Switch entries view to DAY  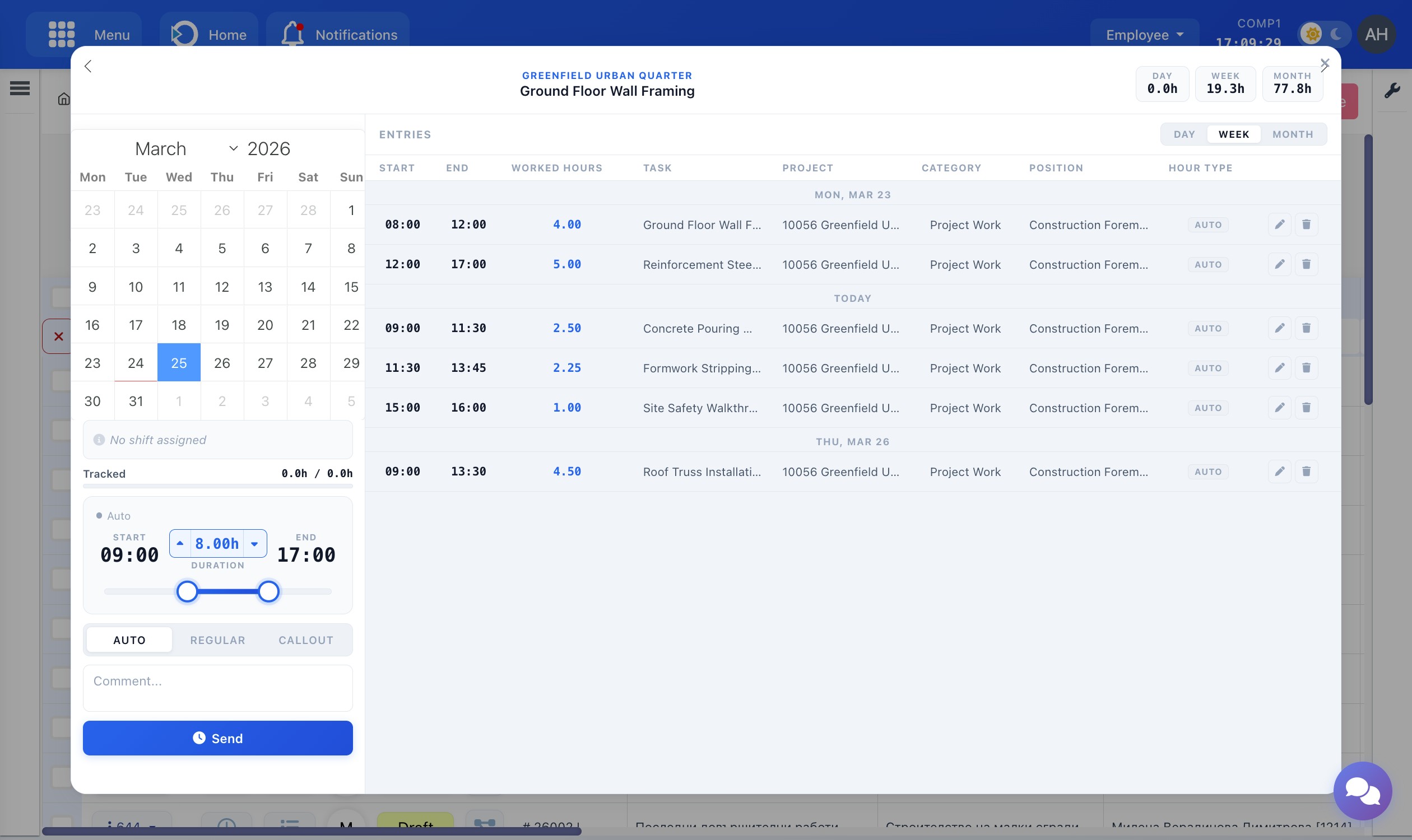[1184, 134]
